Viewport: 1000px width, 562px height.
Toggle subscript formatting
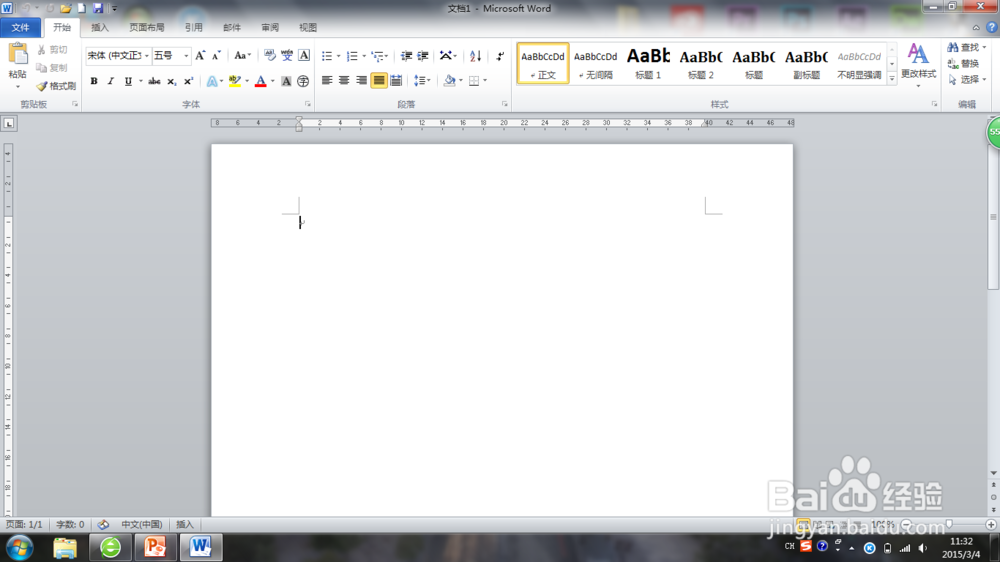(x=171, y=81)
